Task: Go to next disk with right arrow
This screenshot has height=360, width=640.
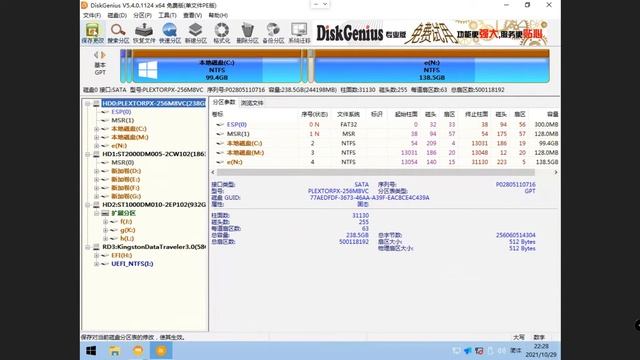Action: click(103, 55)
